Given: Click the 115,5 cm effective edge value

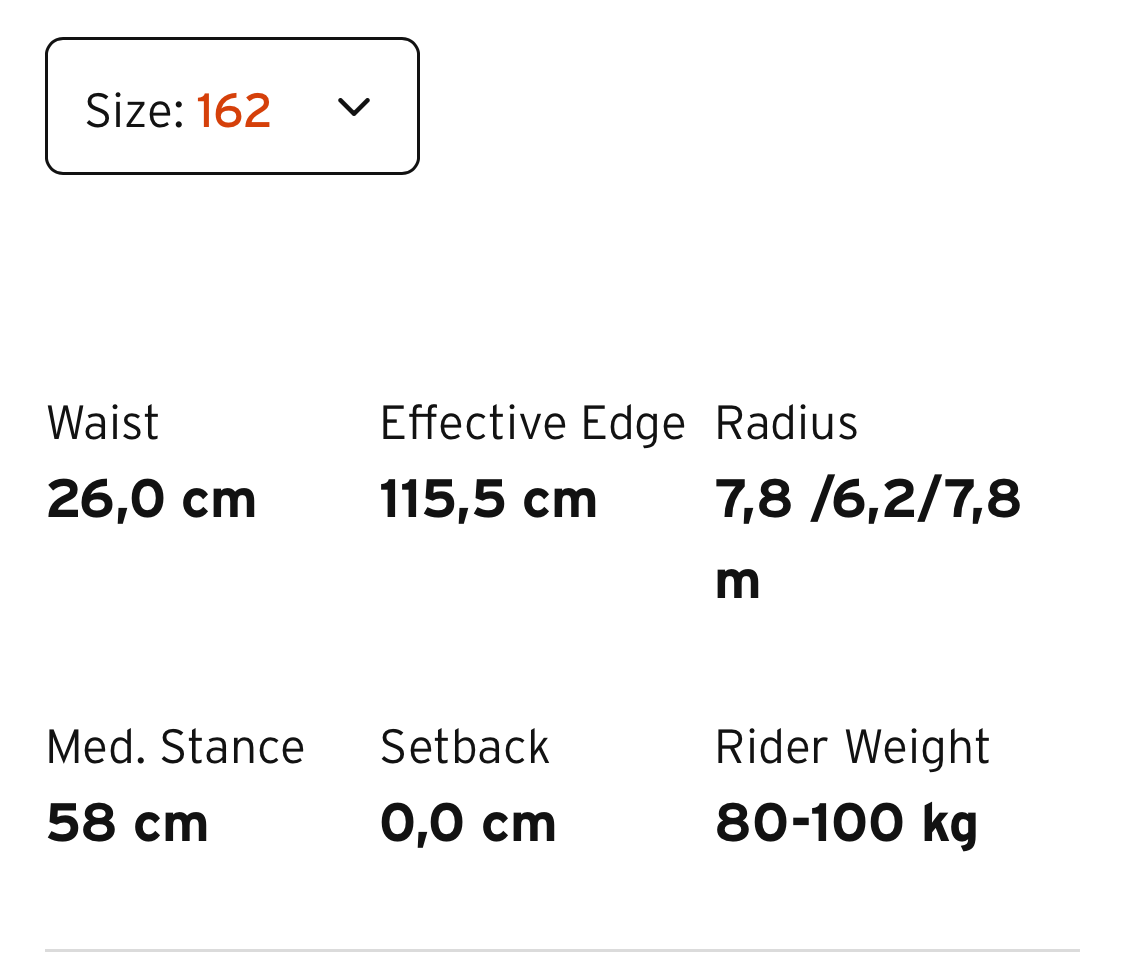Looking at the screenshot, I should (488, 499).
